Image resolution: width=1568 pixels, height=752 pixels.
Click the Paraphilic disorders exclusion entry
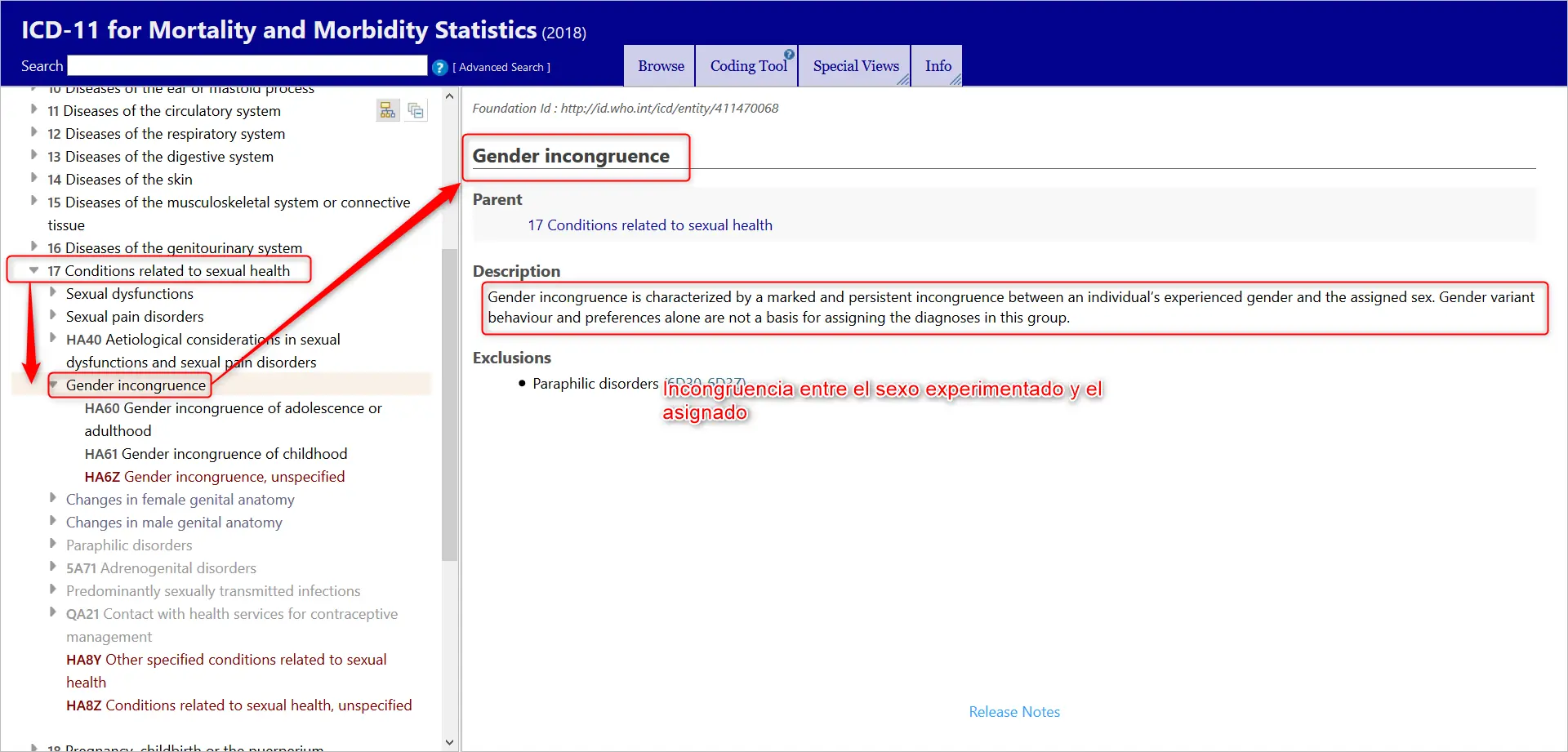pyautogui.click(x=595, y=384)
